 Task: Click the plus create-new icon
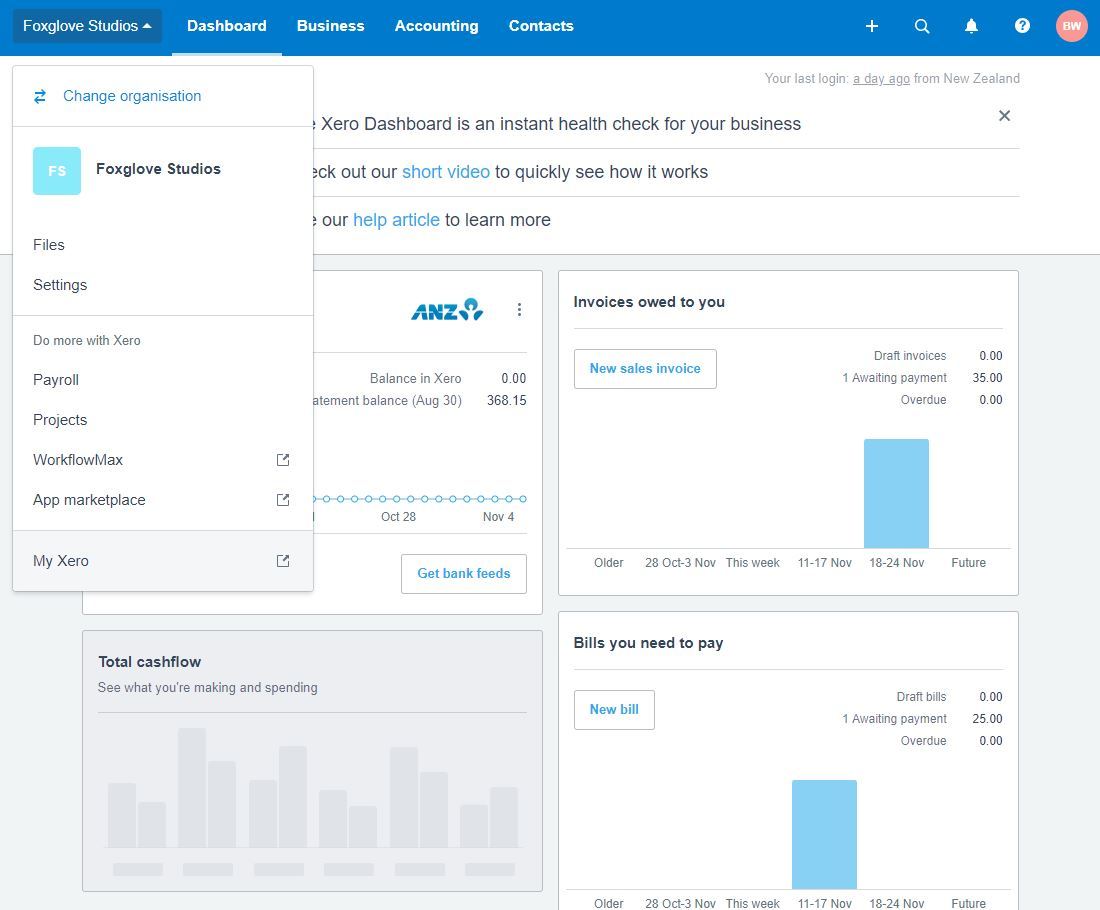click(x=871, y=26)
